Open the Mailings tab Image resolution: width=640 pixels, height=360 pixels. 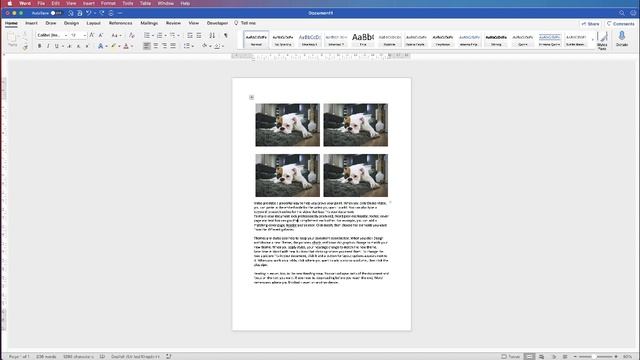click(149, 23)
